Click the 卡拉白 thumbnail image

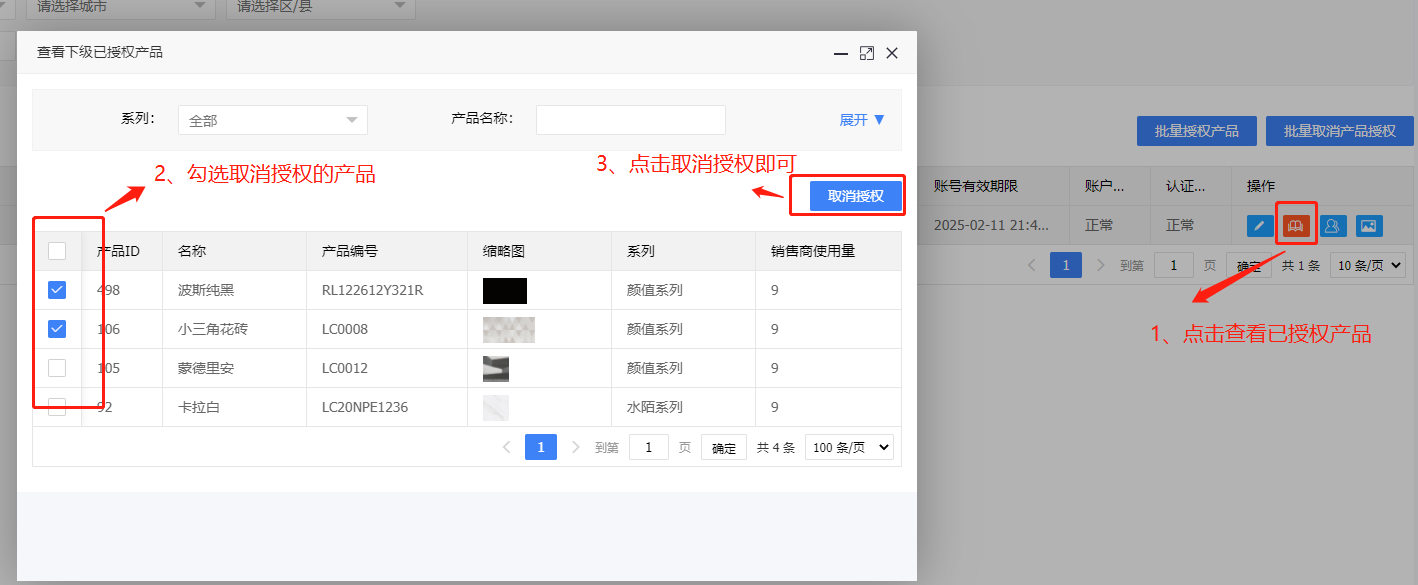[496, 407]
